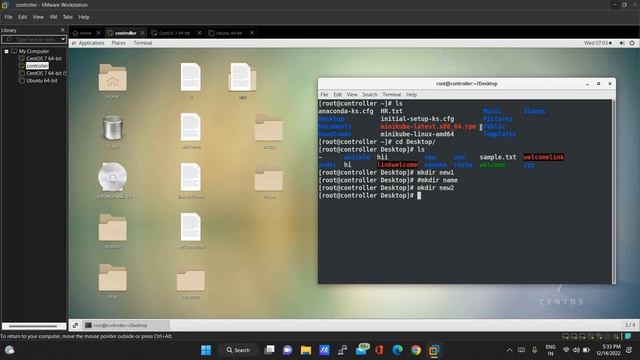Open the terminal window's Help menu
Image resolution: width=640 pixels, height=360 pixels.
coord(411,94)
